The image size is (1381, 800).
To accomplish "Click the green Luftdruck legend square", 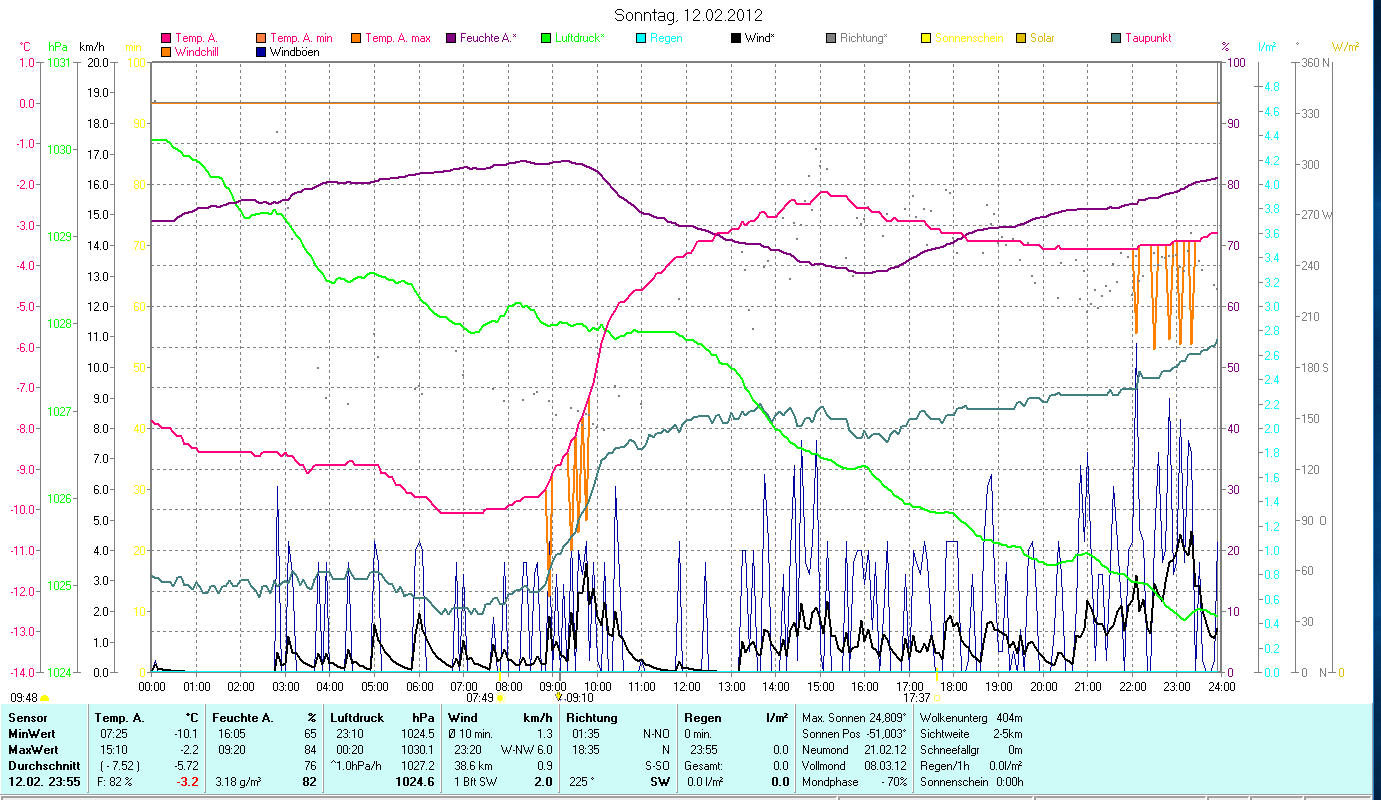I will [x=546, y=38].
